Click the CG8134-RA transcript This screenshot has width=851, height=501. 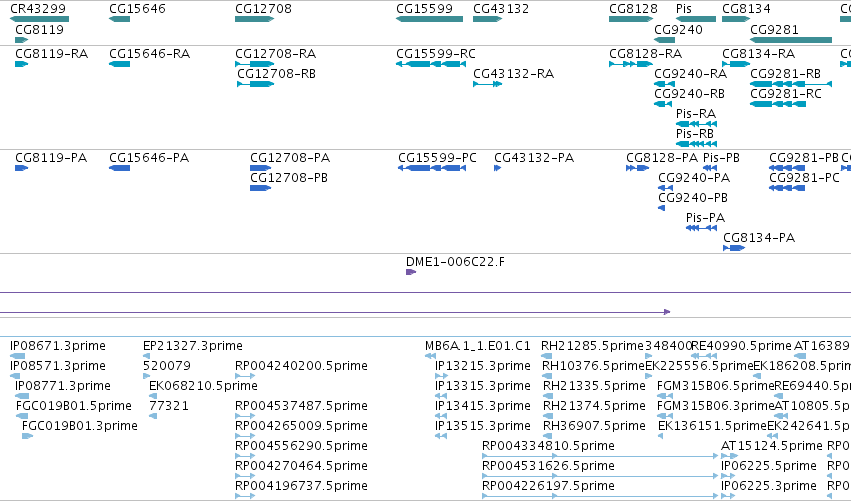tap(736, 64)
